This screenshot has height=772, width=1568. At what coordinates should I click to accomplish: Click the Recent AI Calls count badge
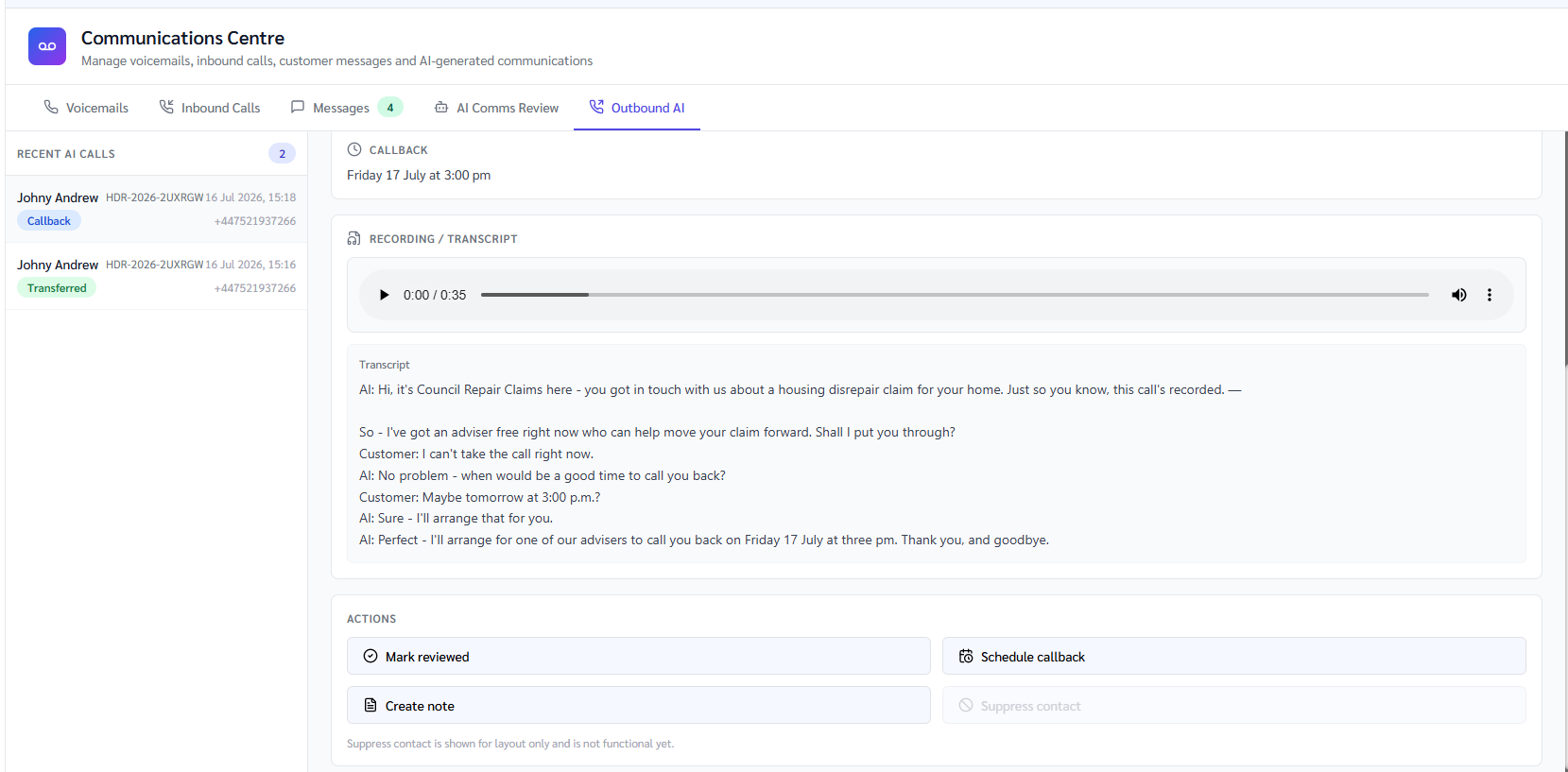tap(282, 153)
